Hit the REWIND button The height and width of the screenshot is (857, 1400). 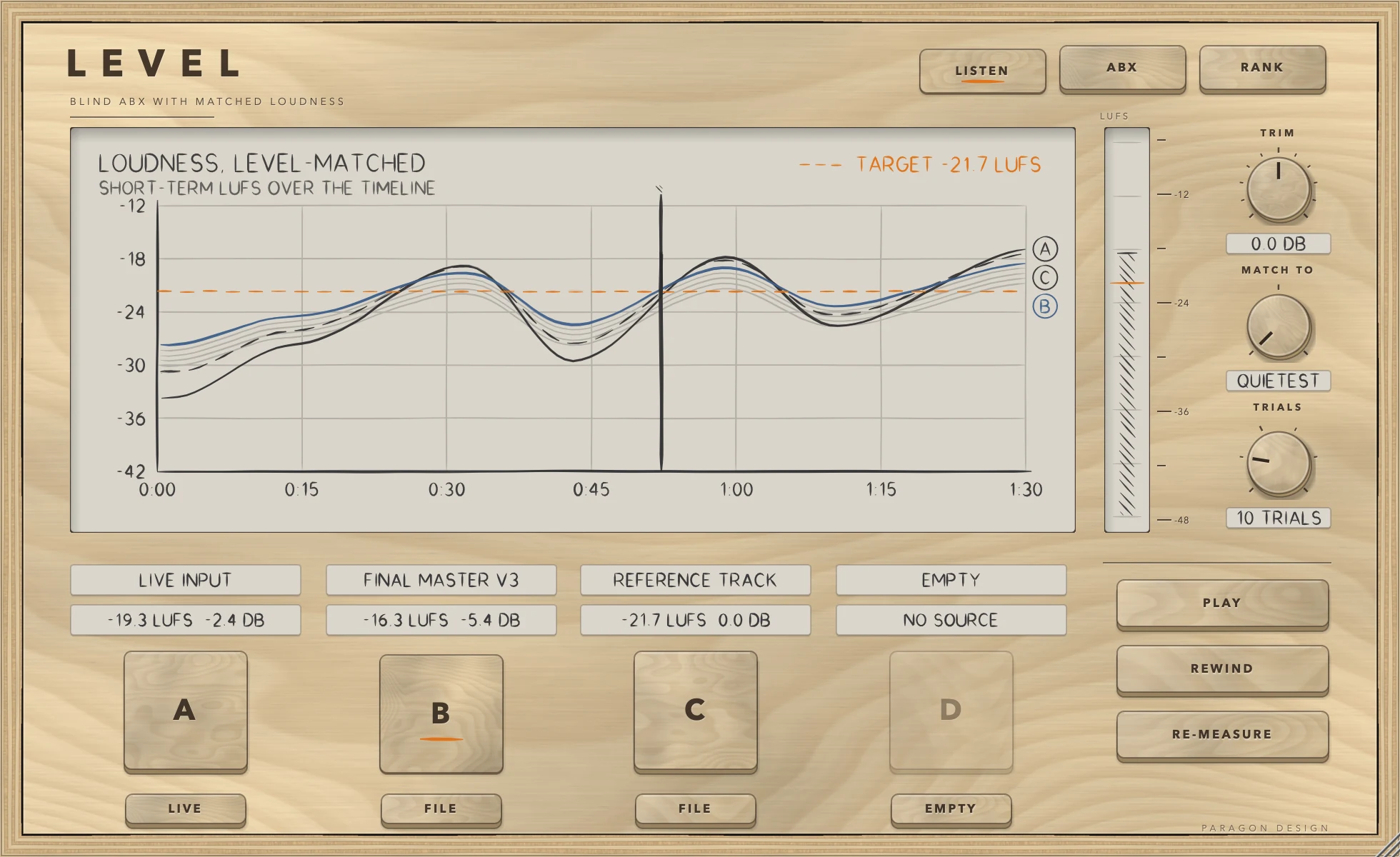pyautogui.click(x=1222, y=669)
